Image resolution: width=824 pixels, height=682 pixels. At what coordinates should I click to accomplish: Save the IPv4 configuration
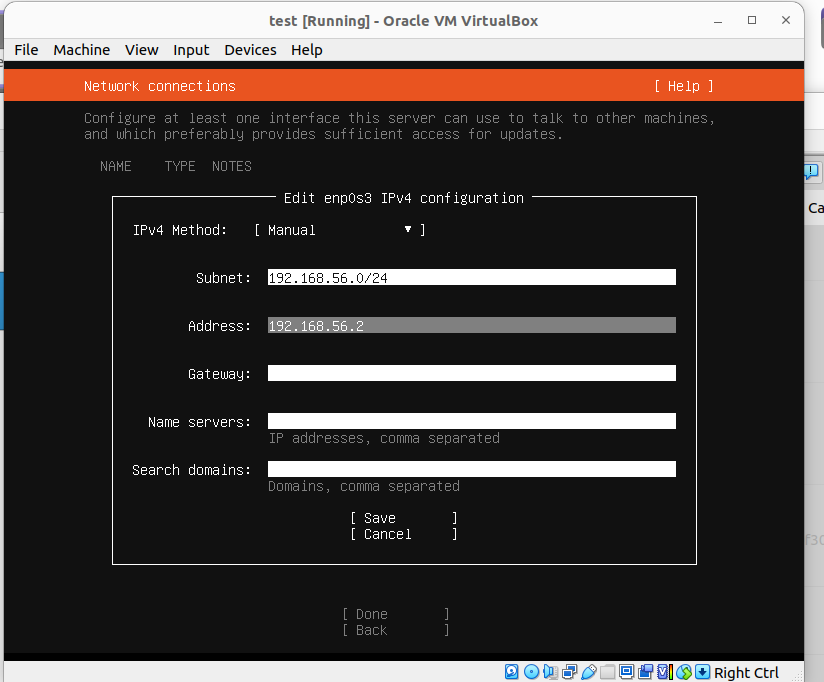point(404,518)
